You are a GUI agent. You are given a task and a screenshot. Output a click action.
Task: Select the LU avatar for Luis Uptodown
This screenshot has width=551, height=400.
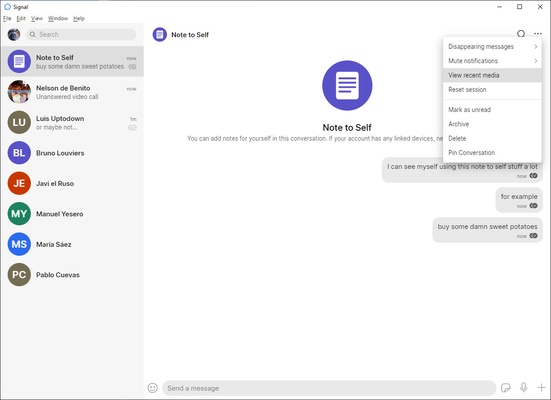[x=19, y=122]
